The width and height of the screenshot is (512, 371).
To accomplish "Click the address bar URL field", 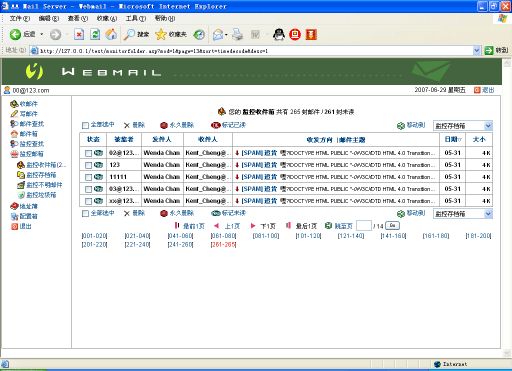I will click(x=255, y=51).
